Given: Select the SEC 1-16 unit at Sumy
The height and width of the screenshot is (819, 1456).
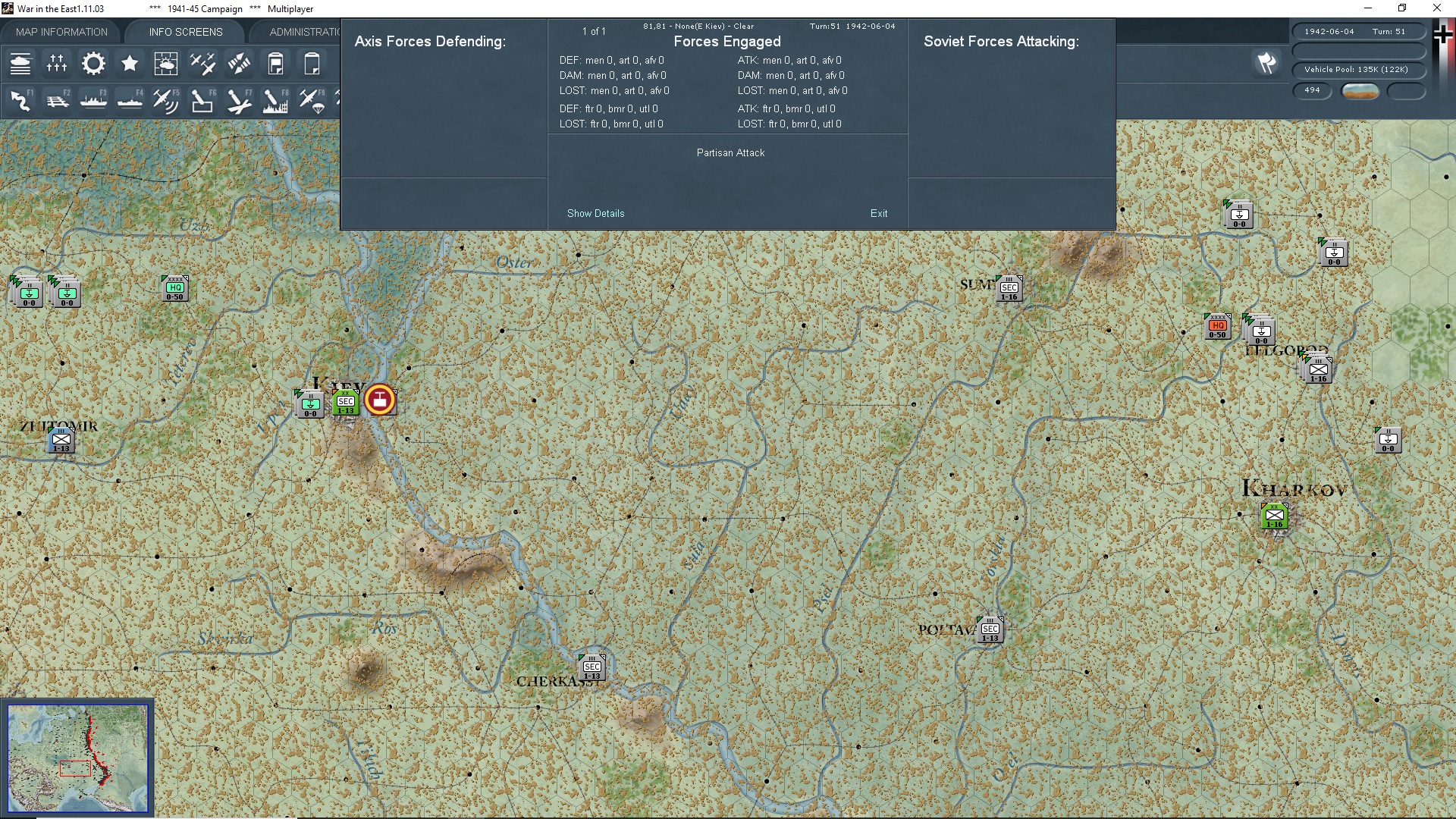Looking at the screenshot, I should (1009, 289).
